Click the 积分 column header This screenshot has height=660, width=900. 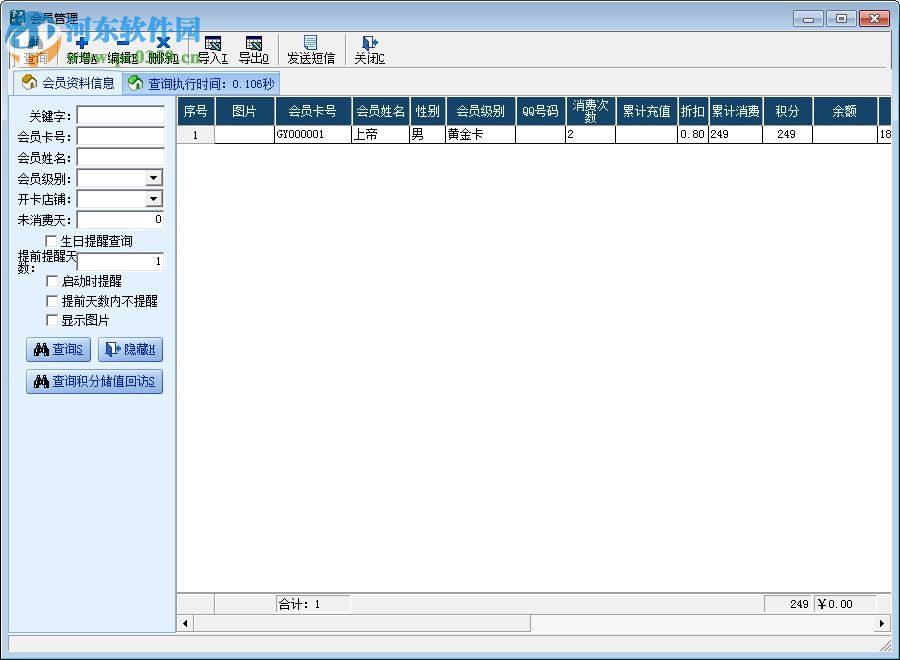tap(788, 111)
